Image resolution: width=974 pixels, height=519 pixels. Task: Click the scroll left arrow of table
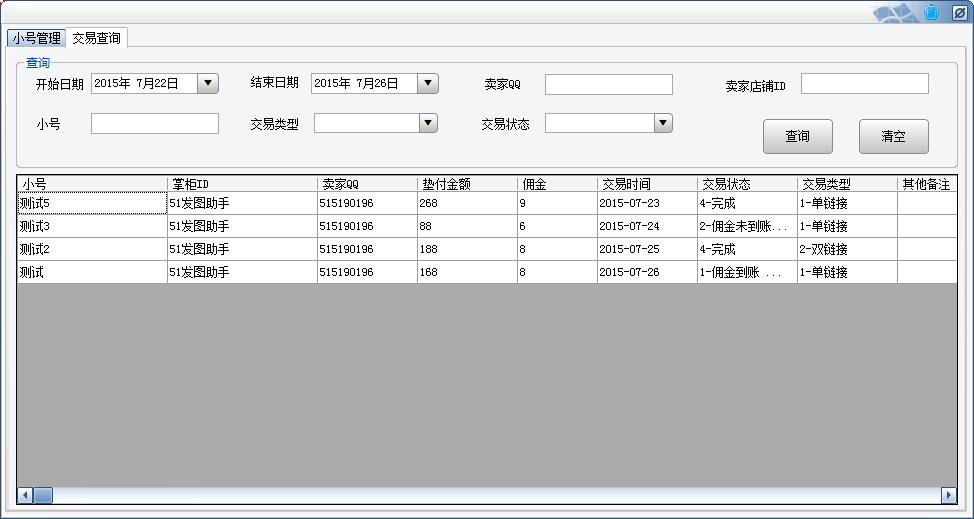pos(25,495)
